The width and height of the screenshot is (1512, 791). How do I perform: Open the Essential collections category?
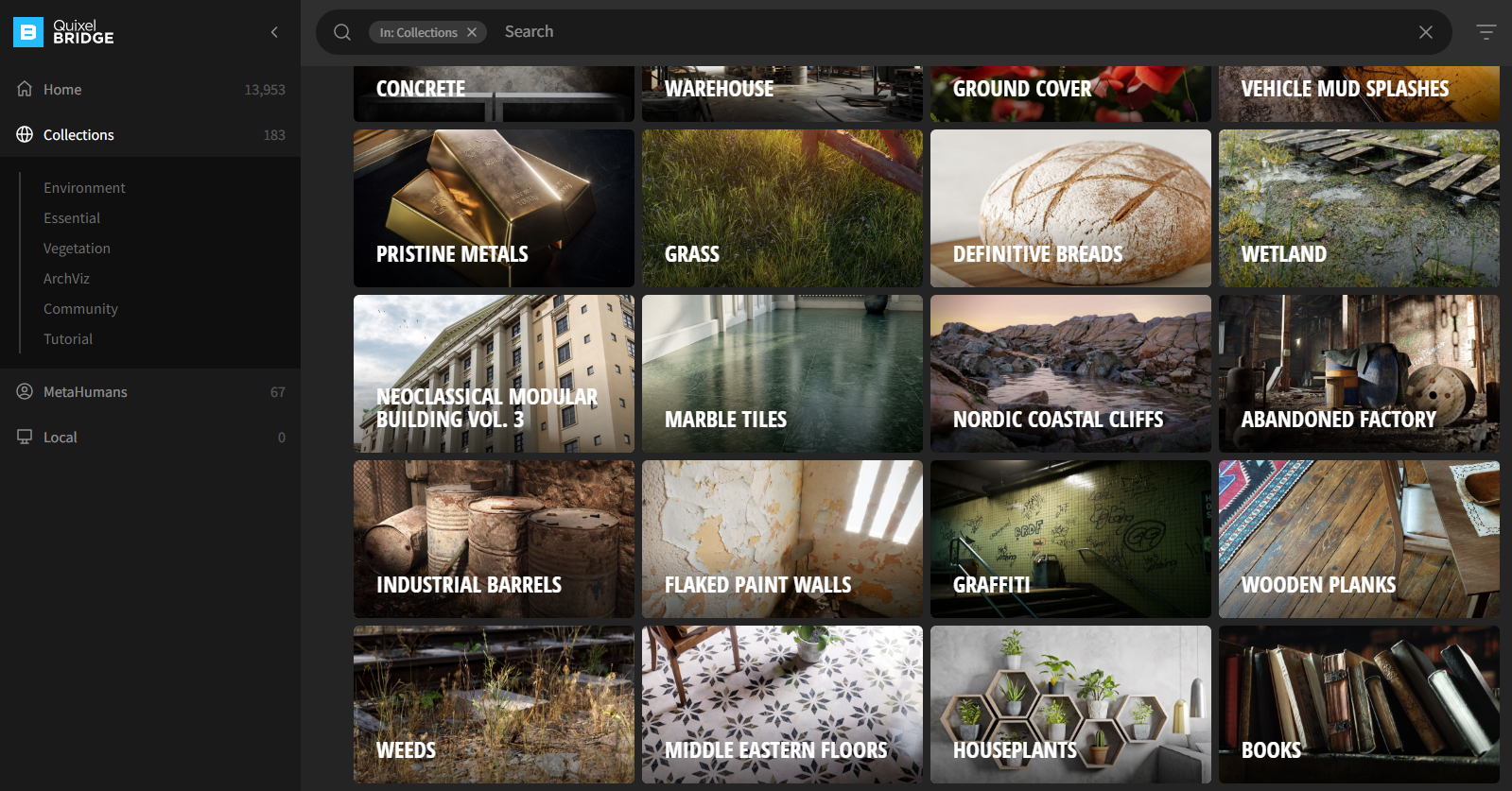(72, 218)
